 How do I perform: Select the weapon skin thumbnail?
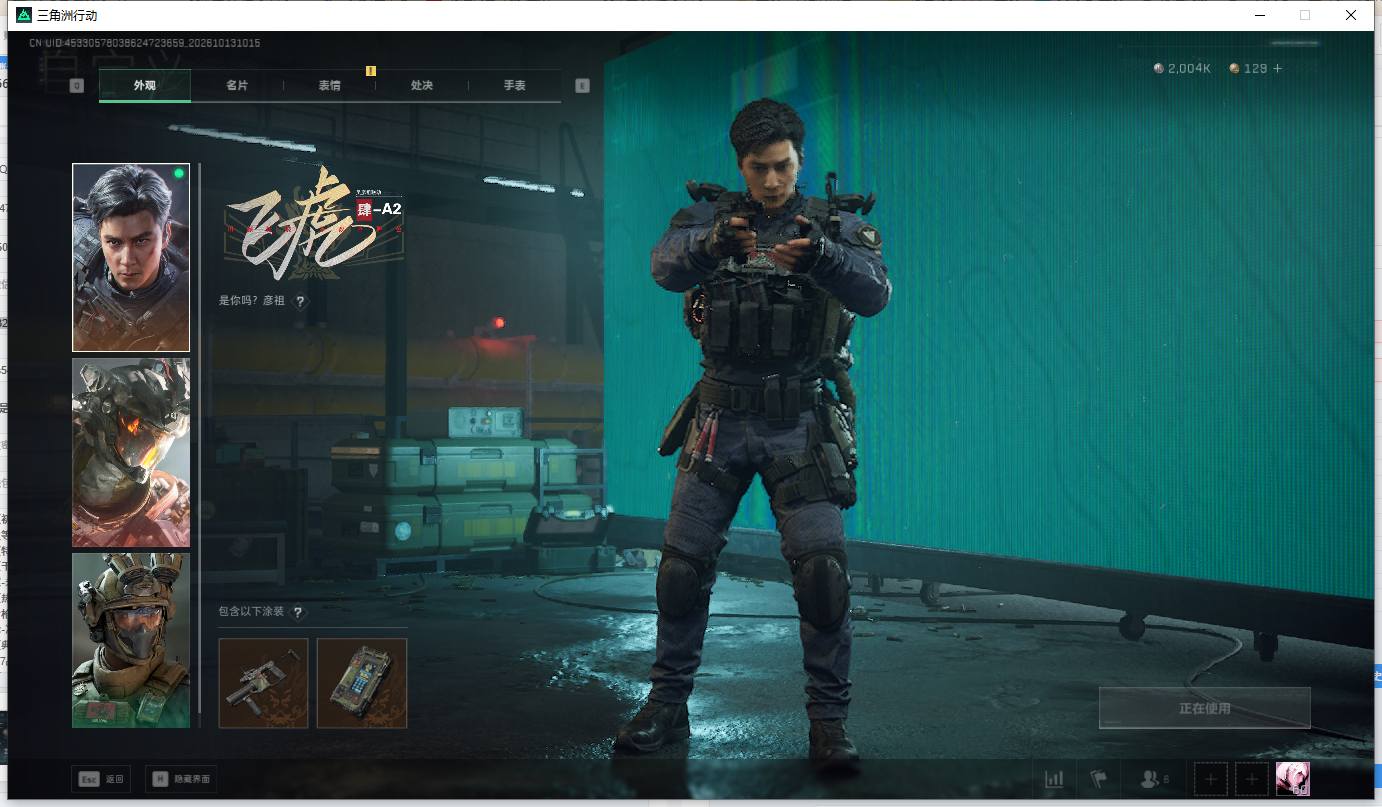click(x=264, y=683)
